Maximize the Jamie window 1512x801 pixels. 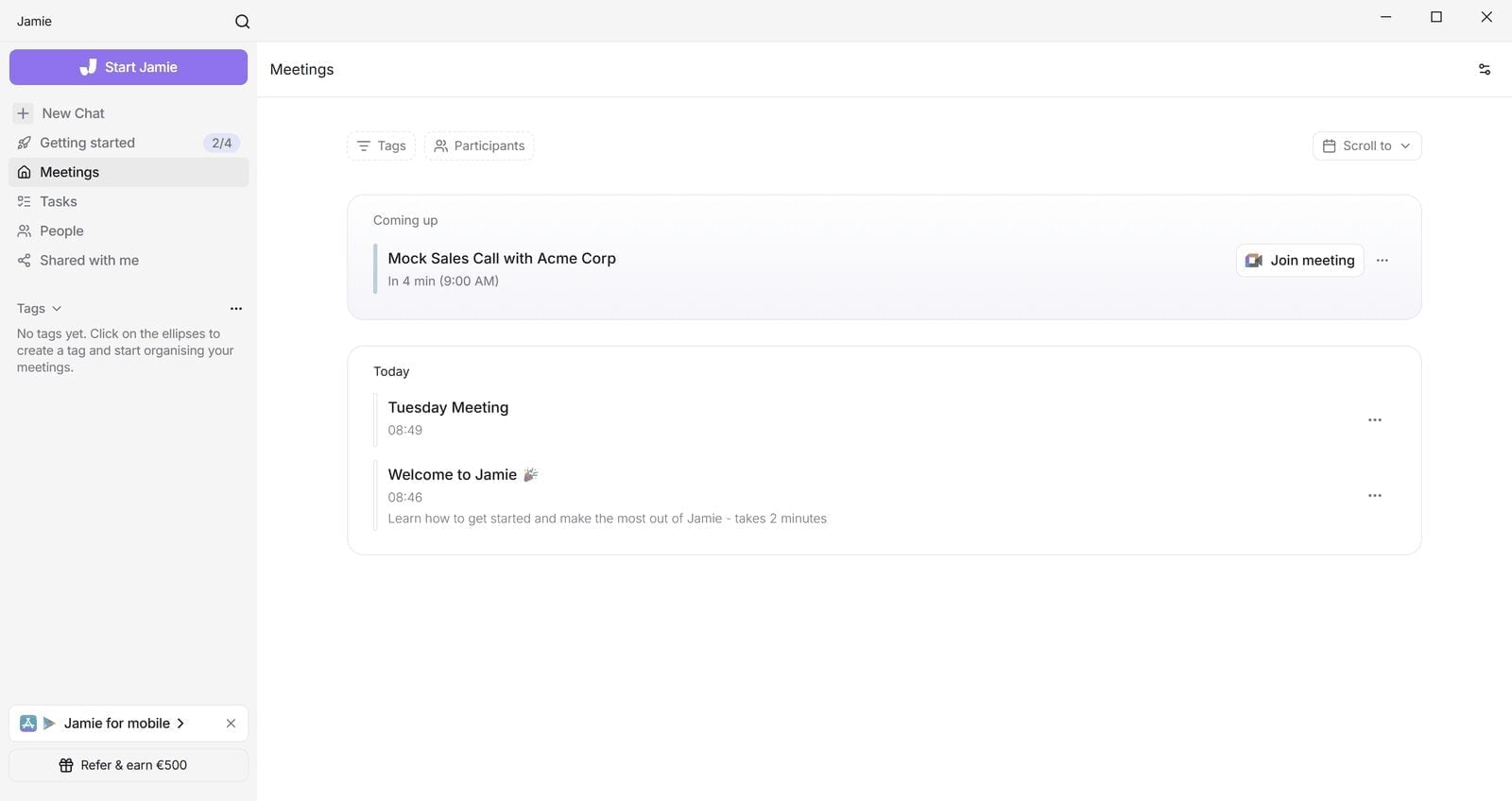(1436, 17)
